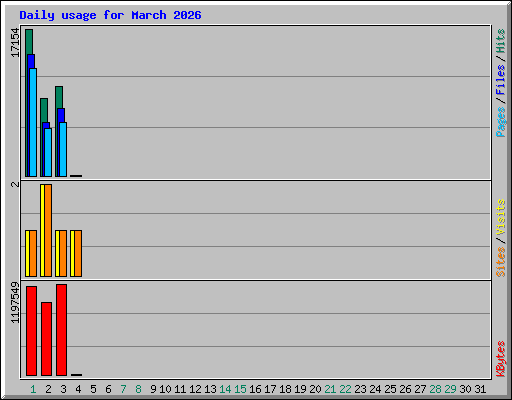Viewport: 512px width, 400px height.
Task: Click day 19 on the date axis
Action: pyautogui.click(x=300, y=389)
